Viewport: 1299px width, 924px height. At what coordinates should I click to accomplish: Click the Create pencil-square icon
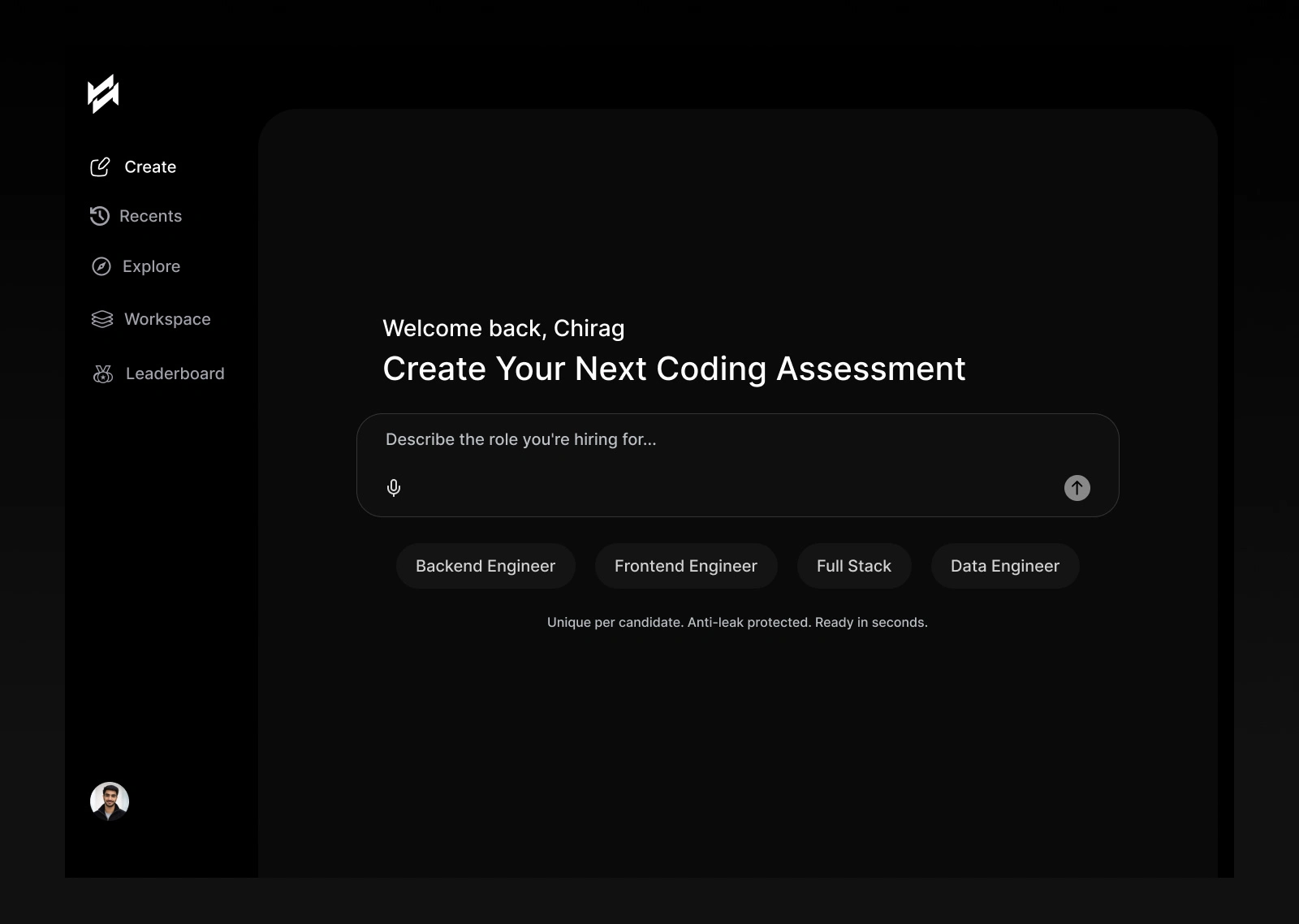click(x=100, y=167)
